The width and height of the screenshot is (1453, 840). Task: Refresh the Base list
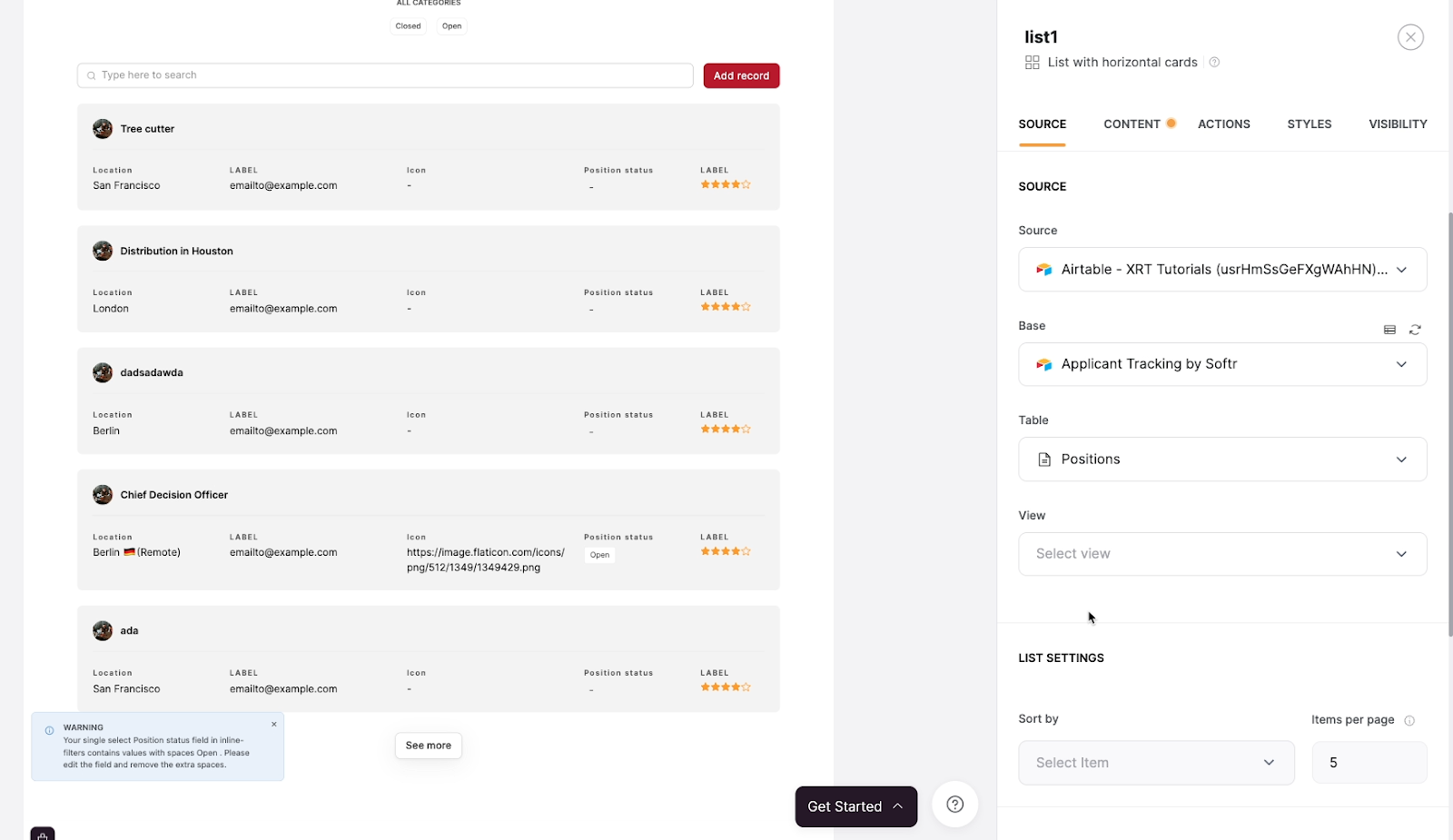coord(1415,330)
